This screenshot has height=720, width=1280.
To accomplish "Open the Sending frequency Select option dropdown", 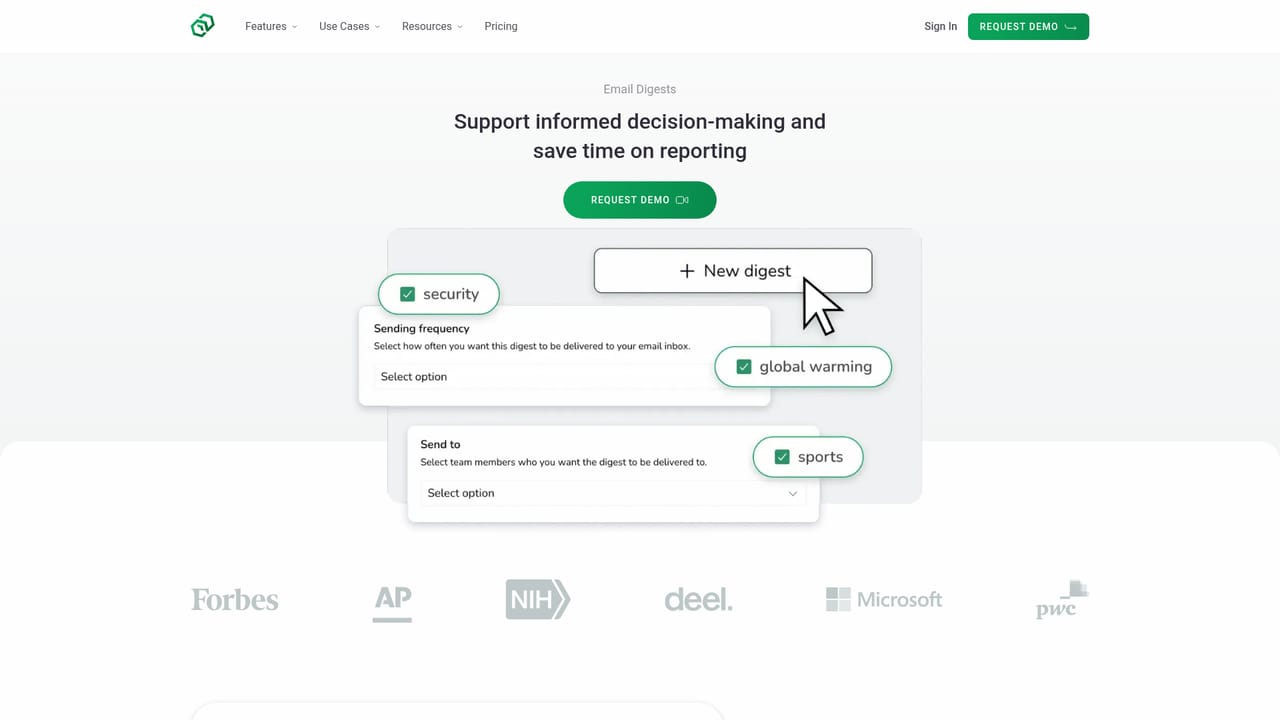I will (x=564, y=377).
